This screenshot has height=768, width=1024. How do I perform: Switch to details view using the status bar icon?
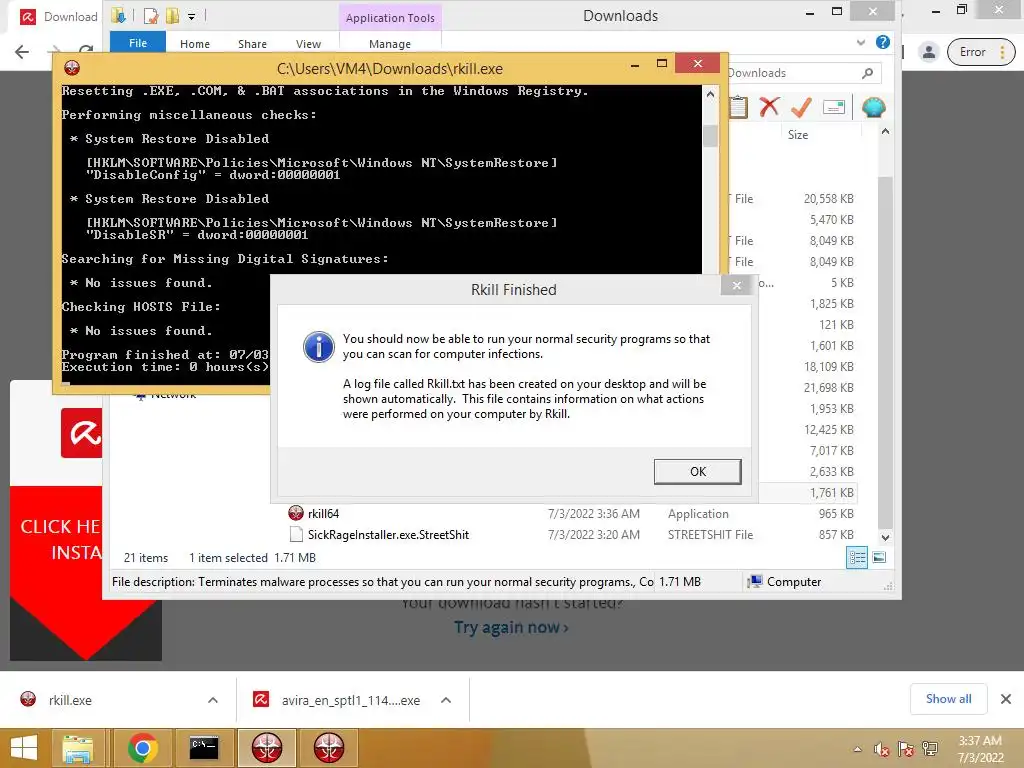857,558
